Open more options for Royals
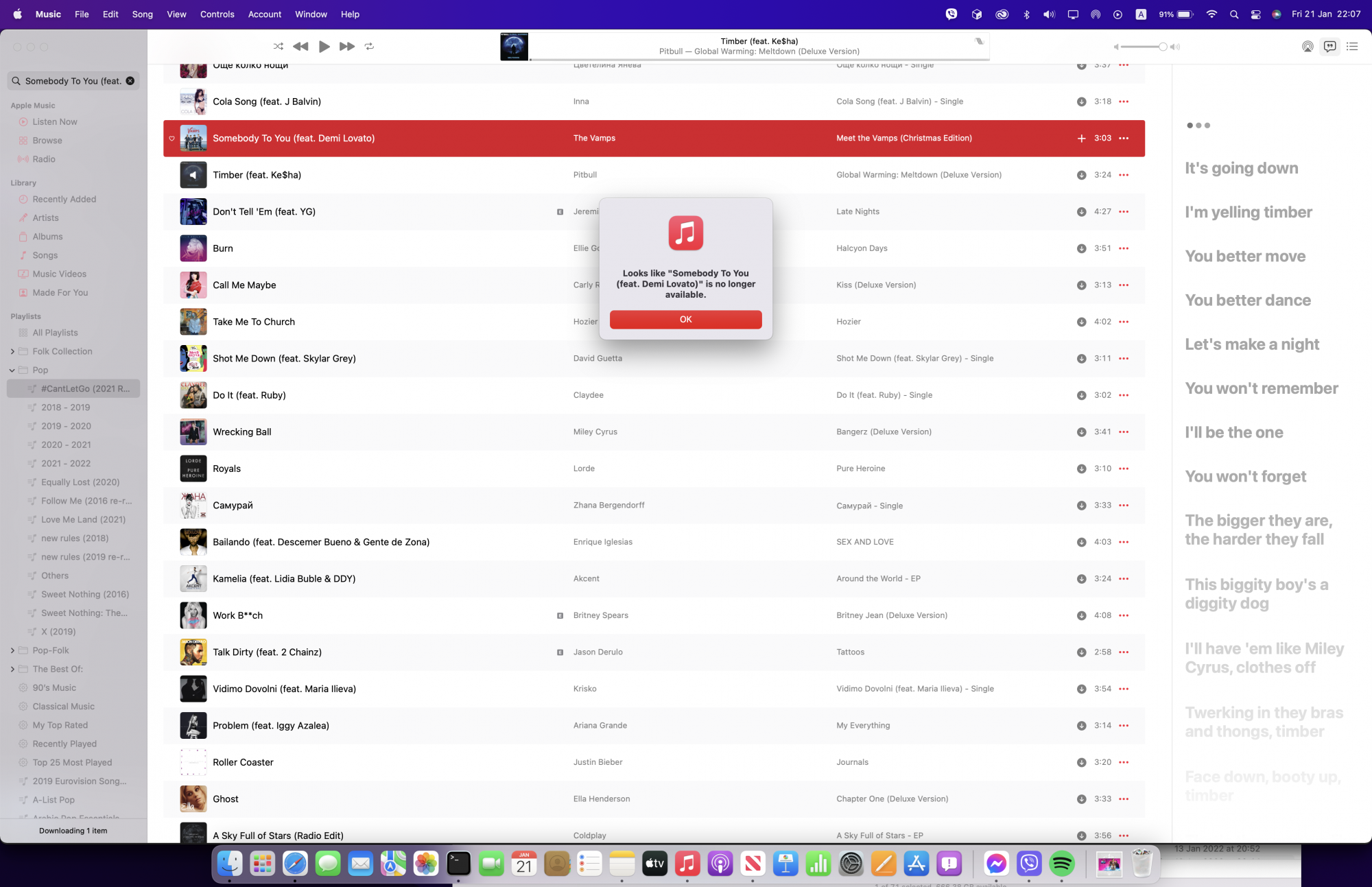Image resolution: width=1372 pixels, height=887 pixels. [1124, 469]
